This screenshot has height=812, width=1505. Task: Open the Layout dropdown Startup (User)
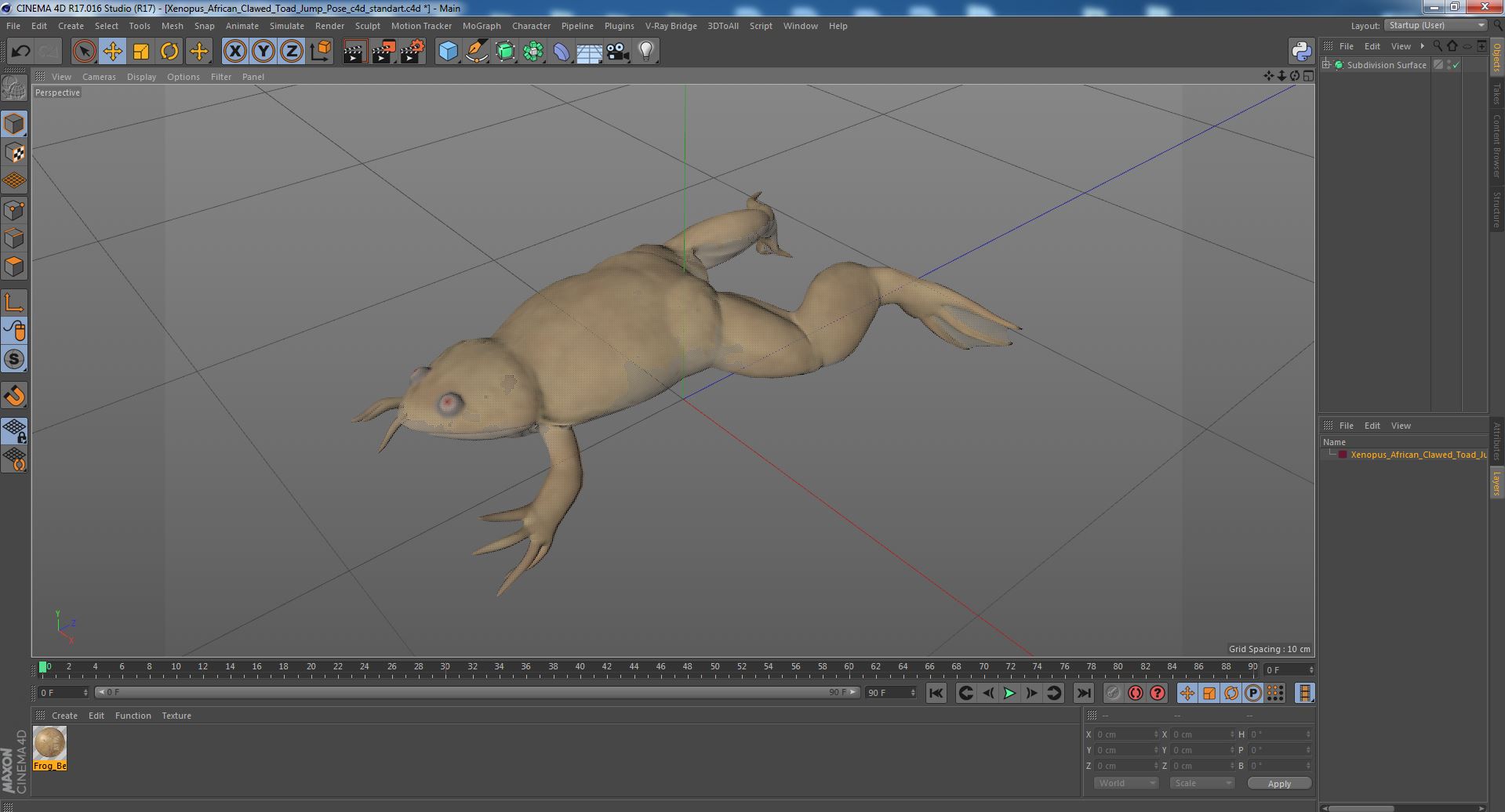[x=1435, y=25]
